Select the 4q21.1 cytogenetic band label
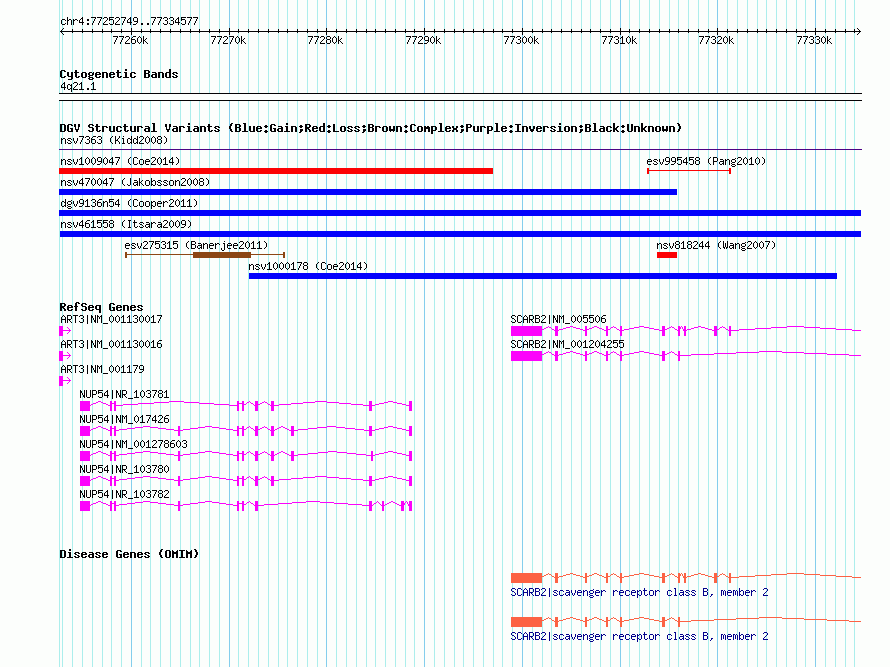890x667 pixels. click(x=78, y=86)
